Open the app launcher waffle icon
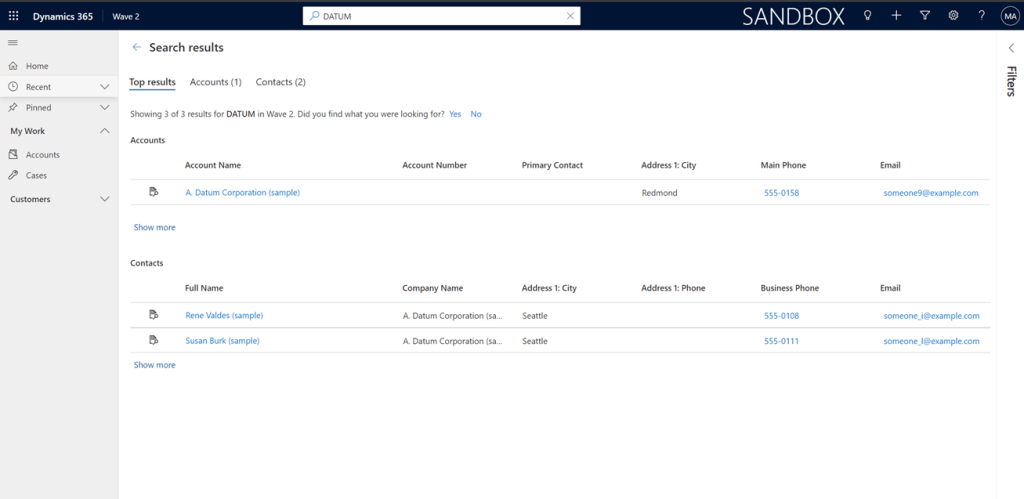The image size is (1024, 499). (13, 16)
